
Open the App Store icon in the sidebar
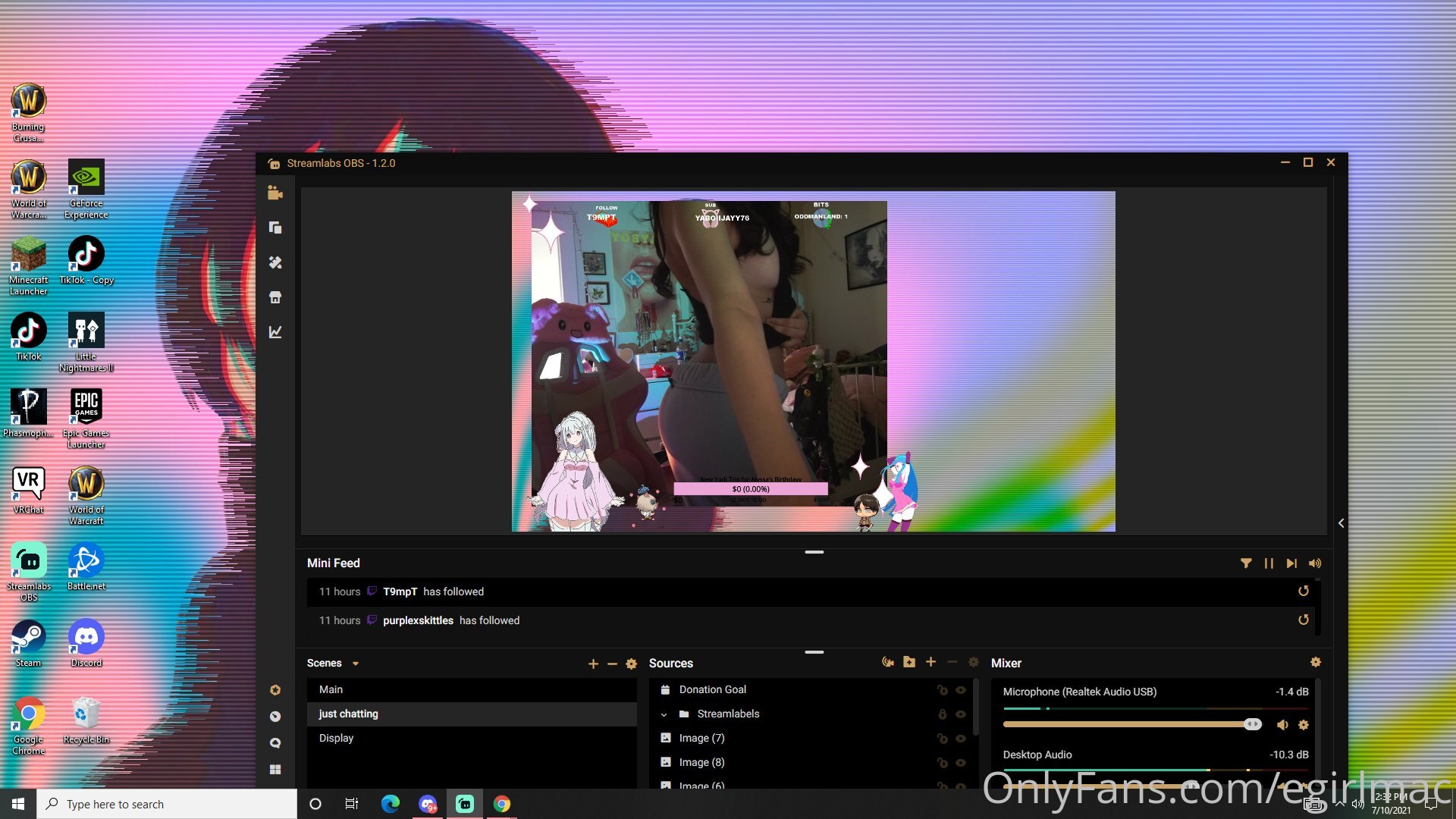[x=275, y=297]
